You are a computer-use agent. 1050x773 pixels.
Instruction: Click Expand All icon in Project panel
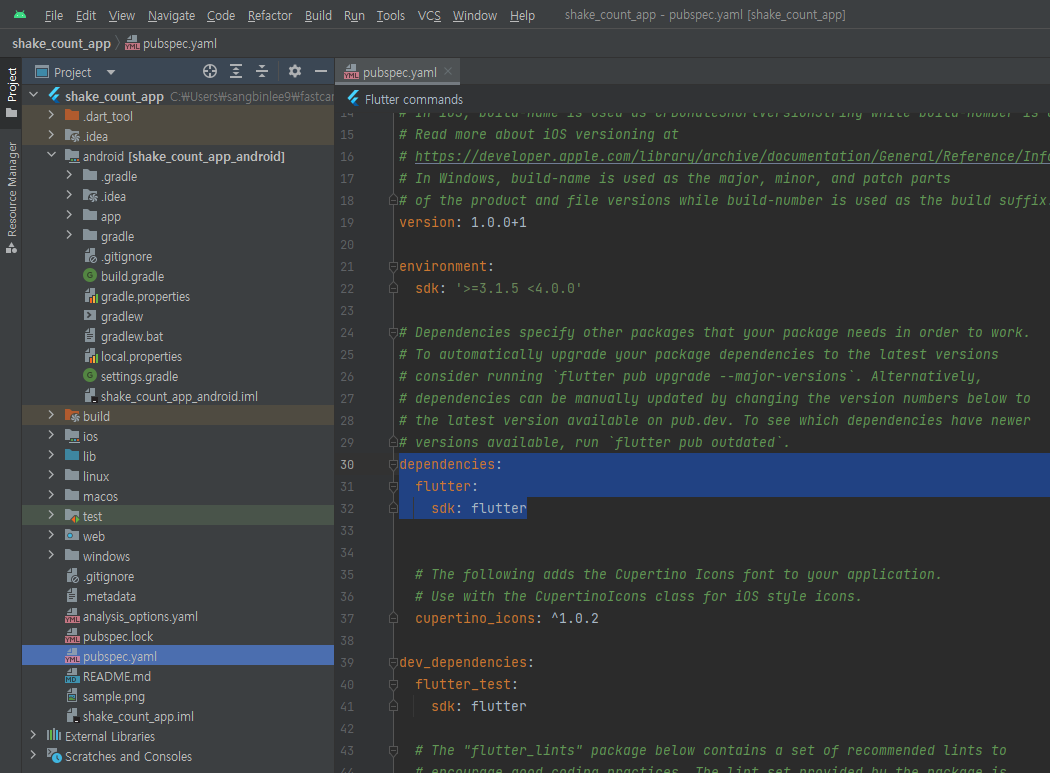[x=236, y=71]
